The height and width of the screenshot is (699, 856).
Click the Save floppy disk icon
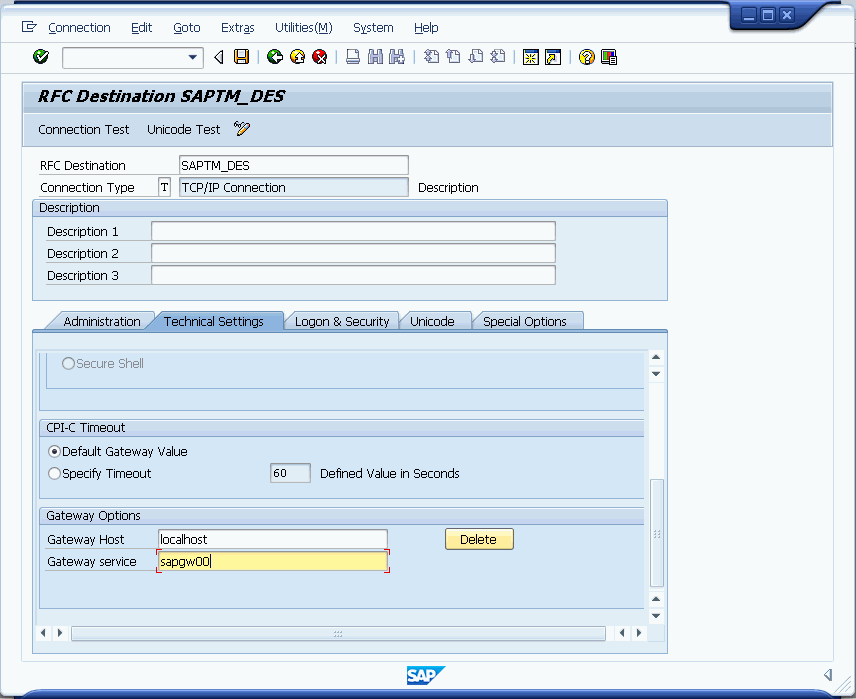click(241, 57)
